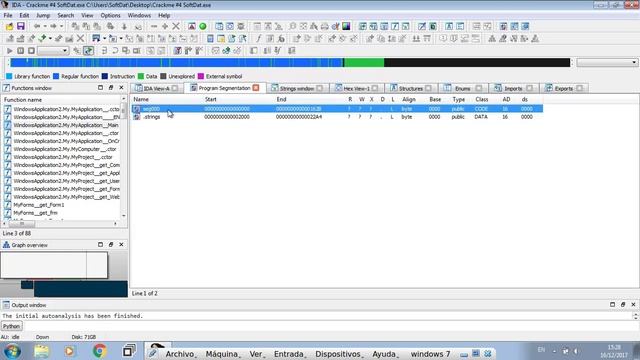
Task: Click the purple save floppy icon
Action: 20,27
